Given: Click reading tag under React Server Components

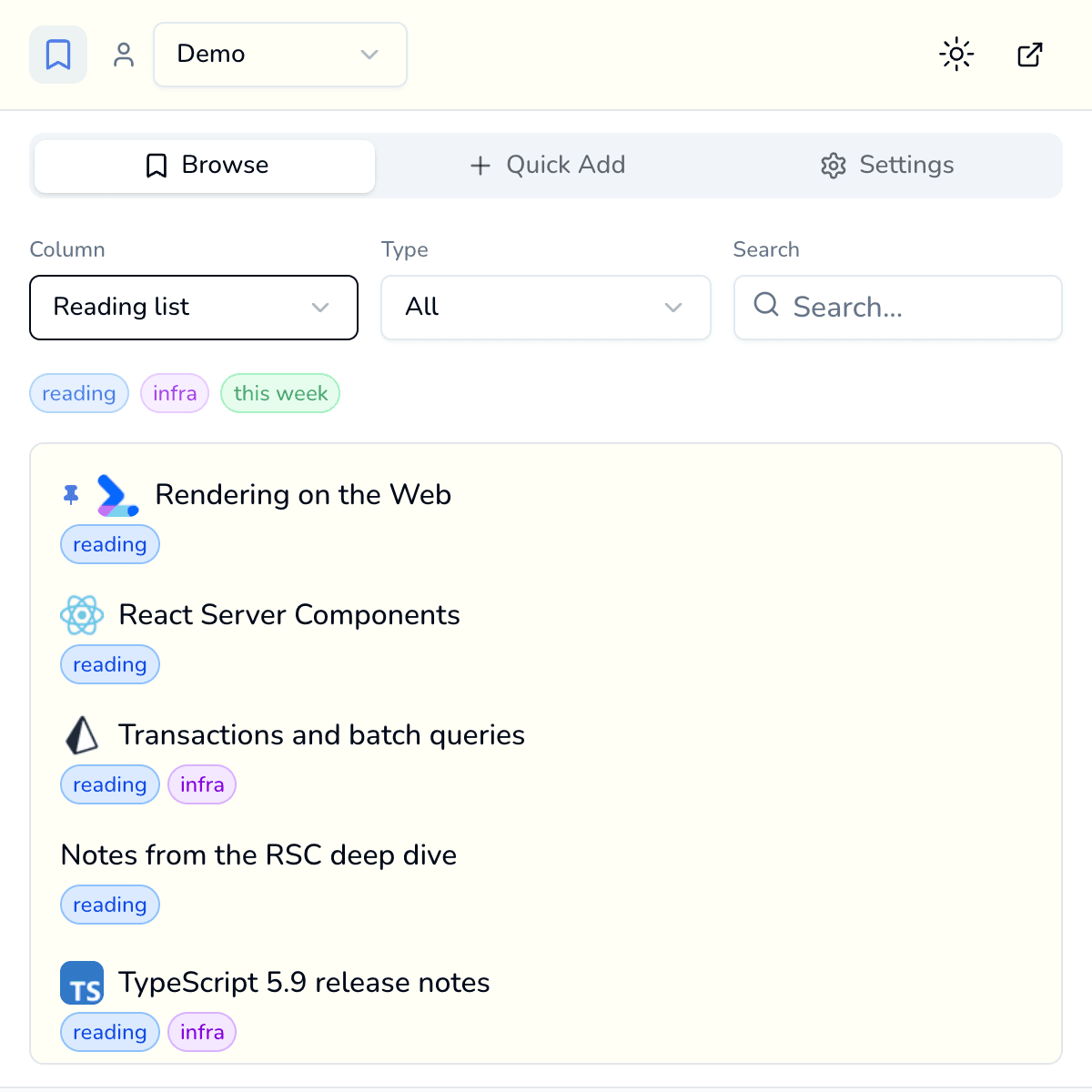Looking at the screenshot, I should (110, 664).
